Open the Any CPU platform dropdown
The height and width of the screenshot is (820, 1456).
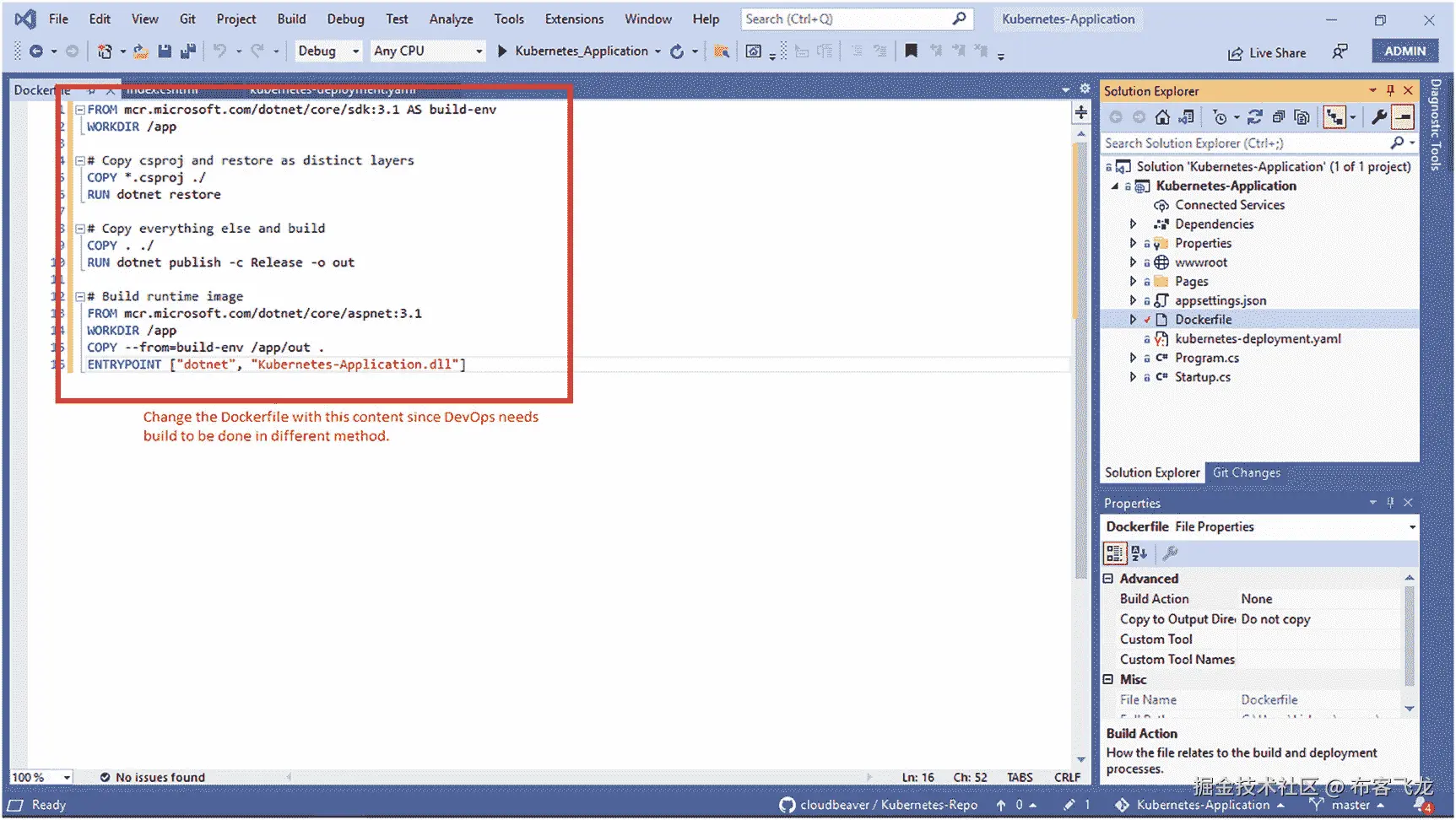click(x=479, y=51)
